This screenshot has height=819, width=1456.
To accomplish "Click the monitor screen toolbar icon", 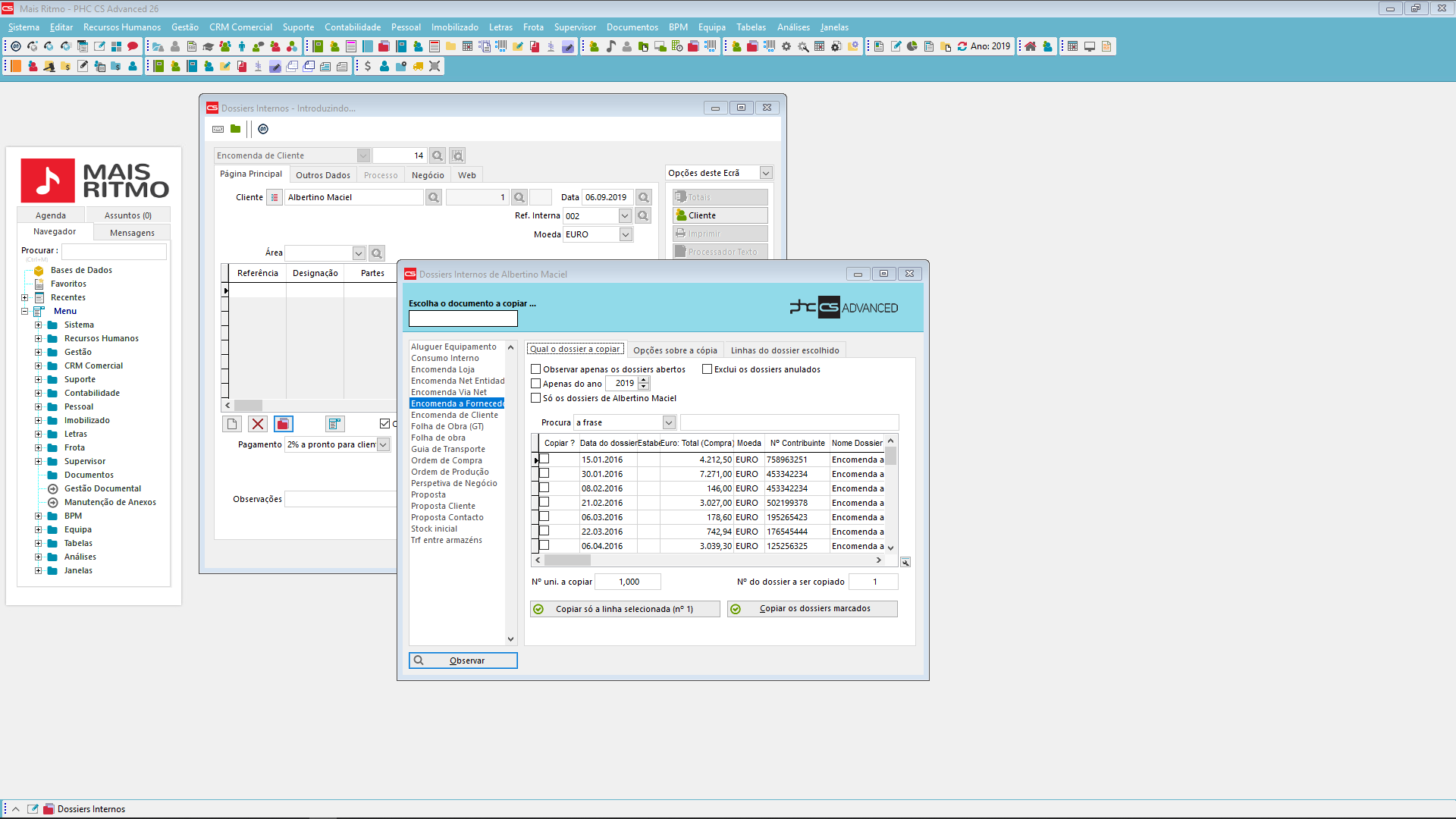I will pyautogui.click(x=1090, y=46).
